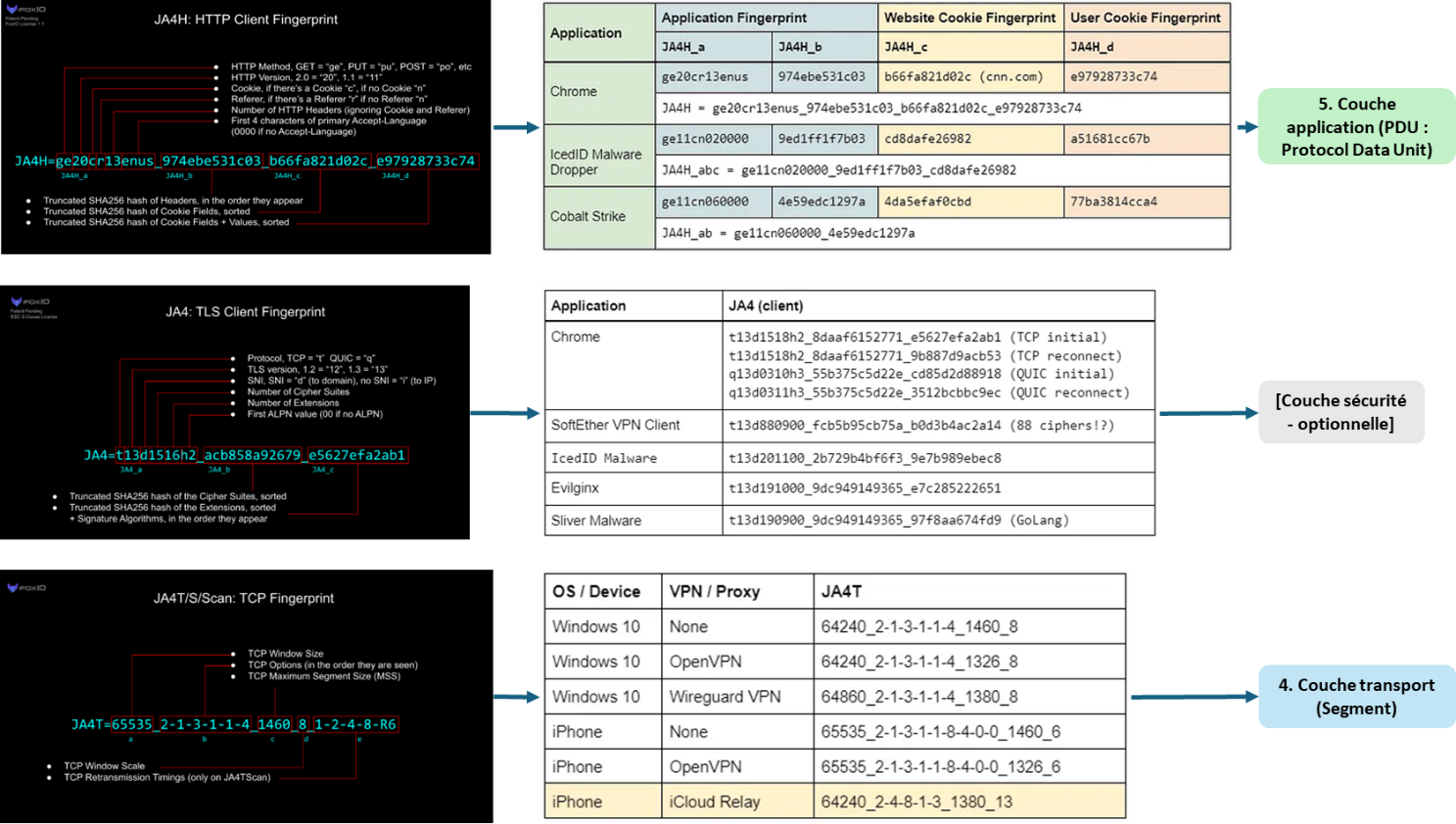1456x824 pixels.
Task: Select the fingerprint ending '(88 ciphers!?)'
Action: [921, 425]
